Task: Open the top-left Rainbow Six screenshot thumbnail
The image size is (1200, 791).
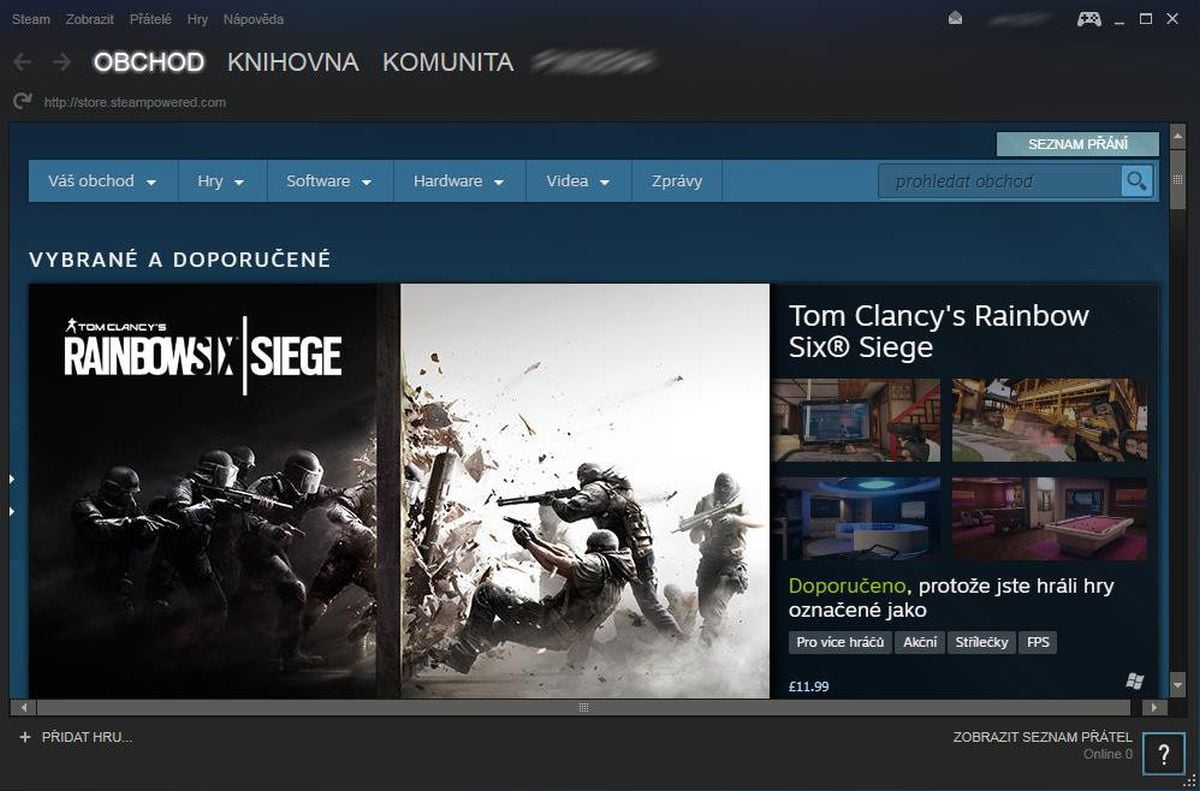Action: click(x=856, y=419)
